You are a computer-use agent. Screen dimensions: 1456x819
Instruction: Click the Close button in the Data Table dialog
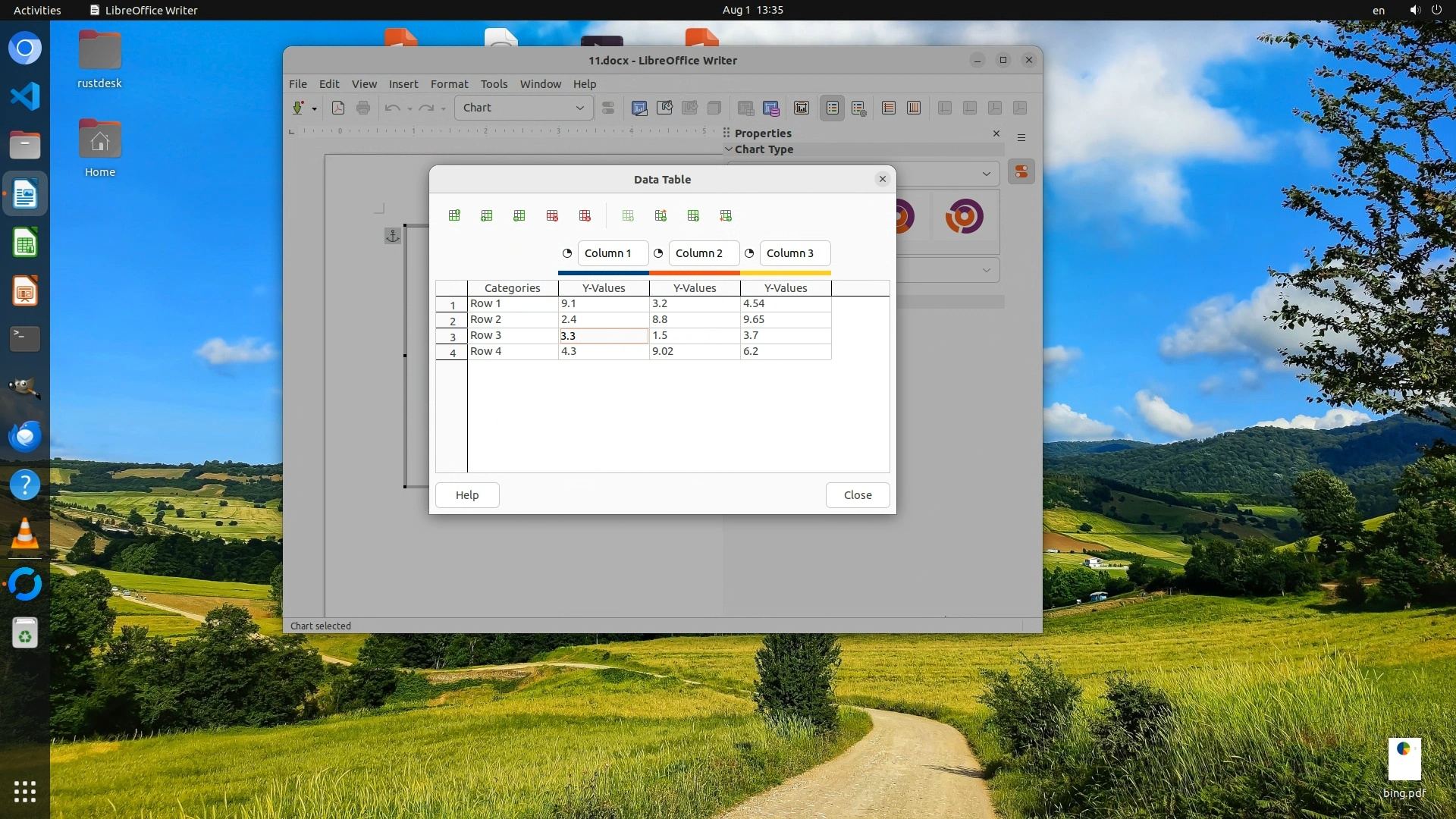coord(857,495)
